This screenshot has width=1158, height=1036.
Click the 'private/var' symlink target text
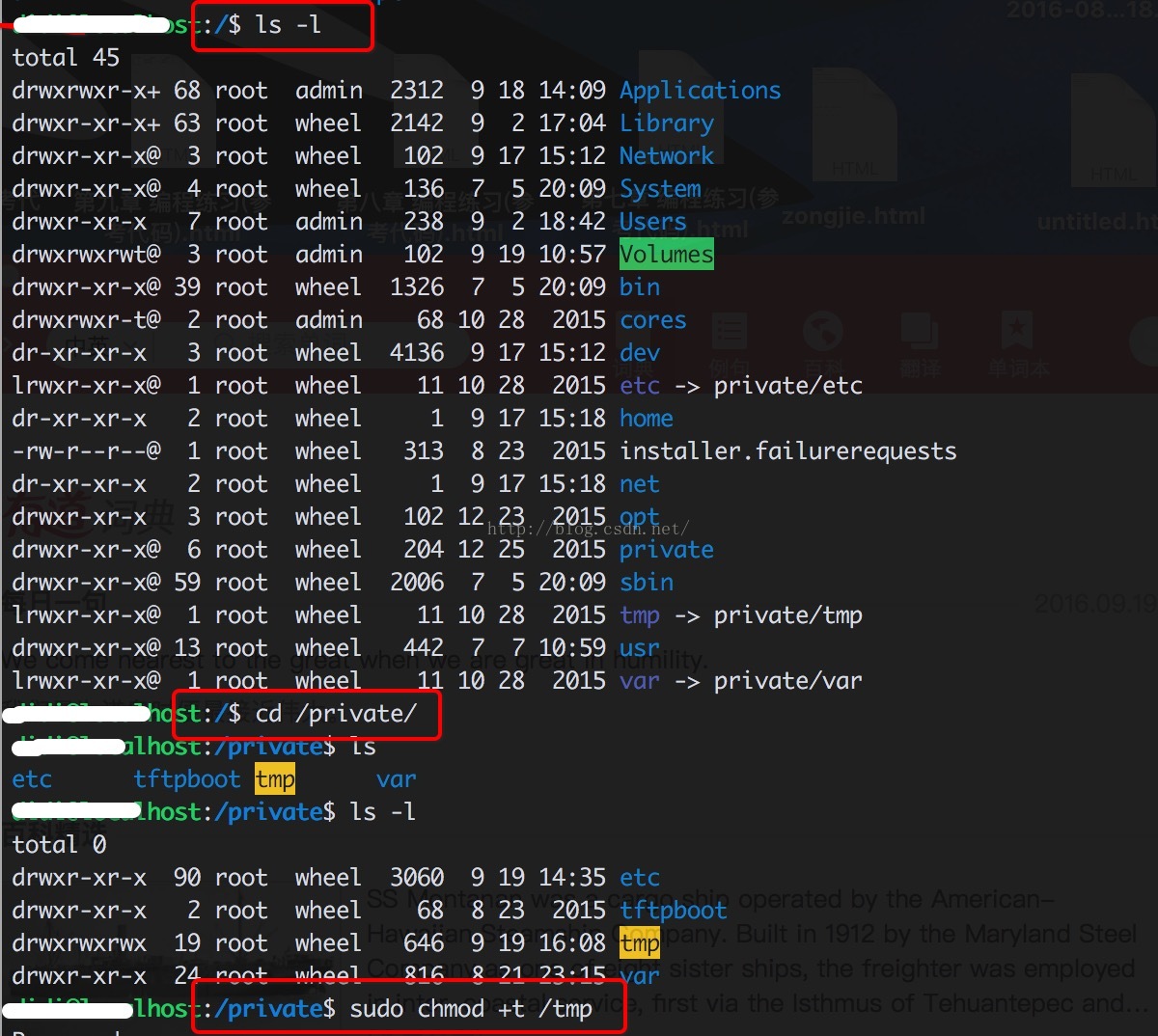(x=787, y=681)
